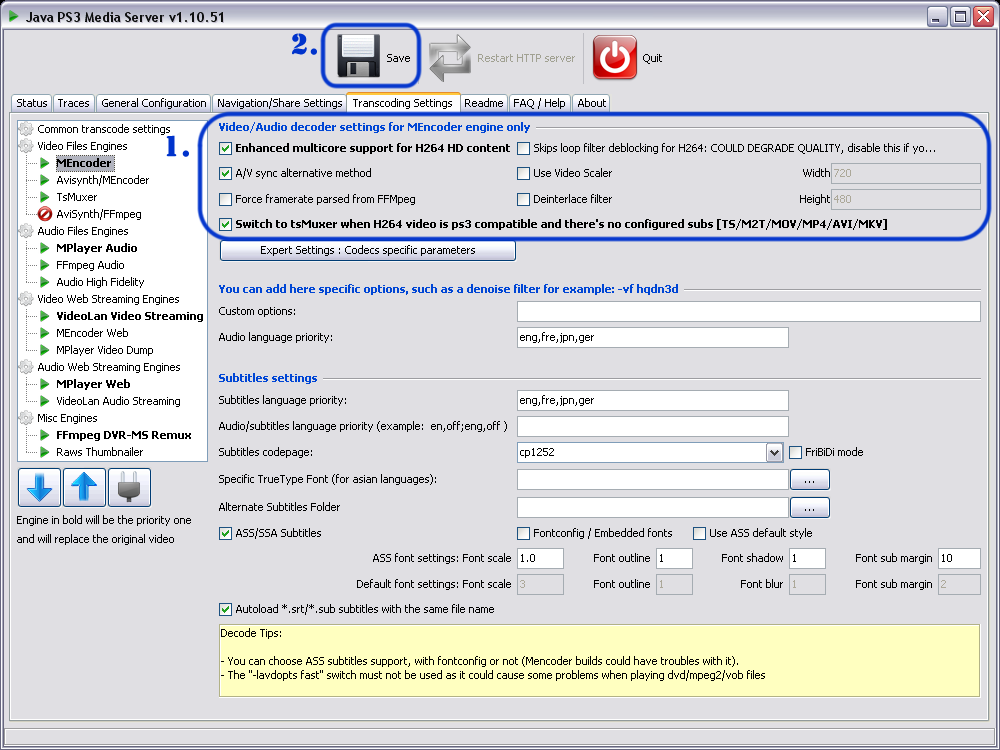Open the About tab
Screen dimensions: 1000x750
pyautogui.click(x=591, y=103)
